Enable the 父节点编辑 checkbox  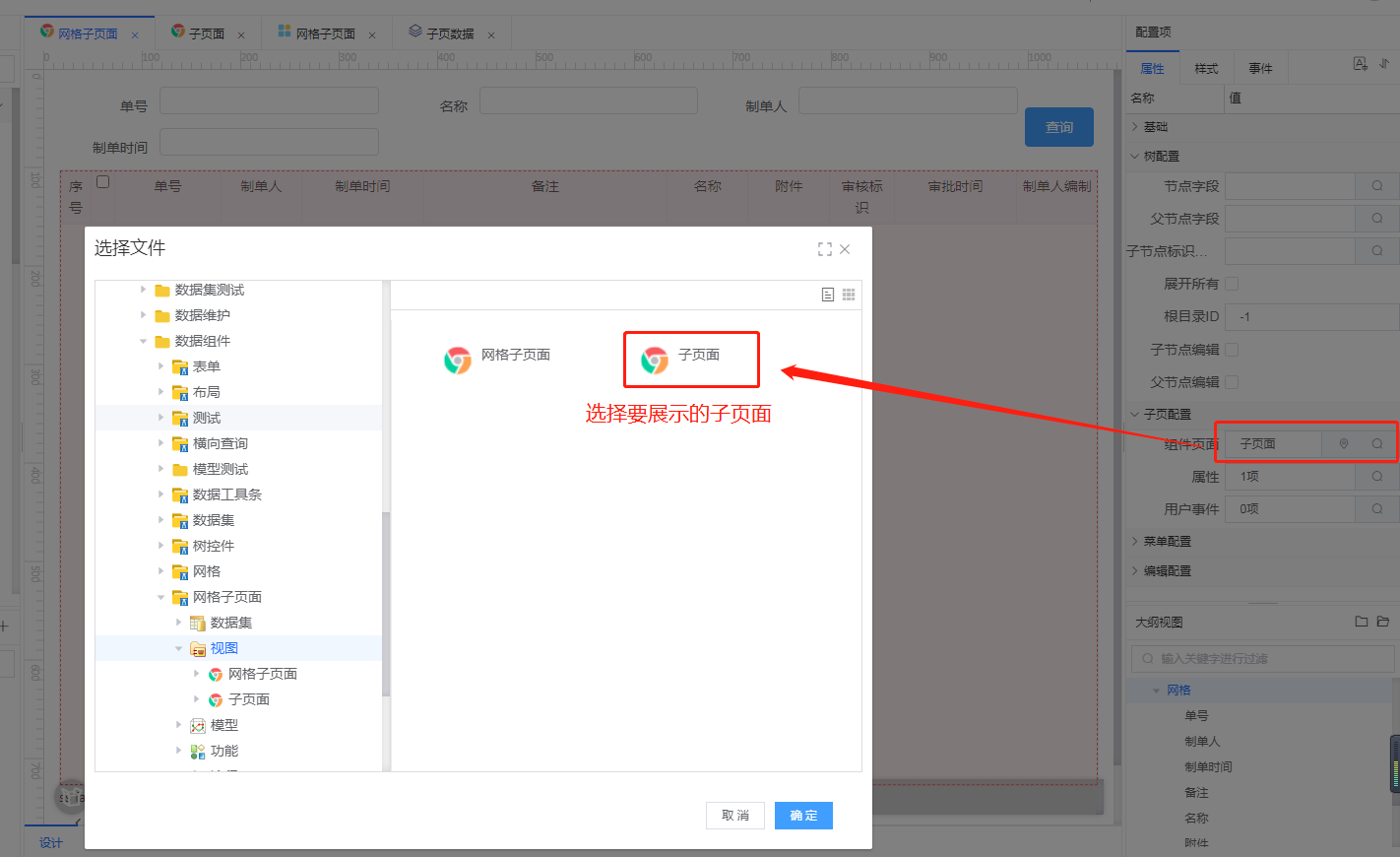[1232, 382]
